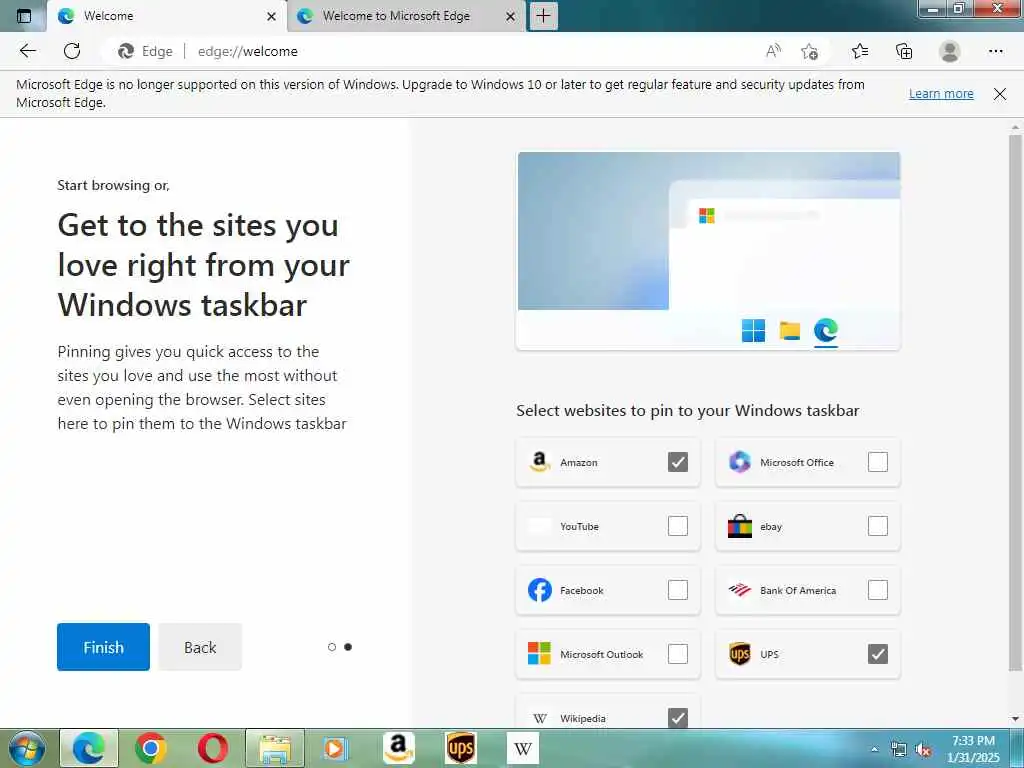Open pinned Wikipedia site on taskbar
This screenshot has height=768, width=1024.
click(522, 748)
